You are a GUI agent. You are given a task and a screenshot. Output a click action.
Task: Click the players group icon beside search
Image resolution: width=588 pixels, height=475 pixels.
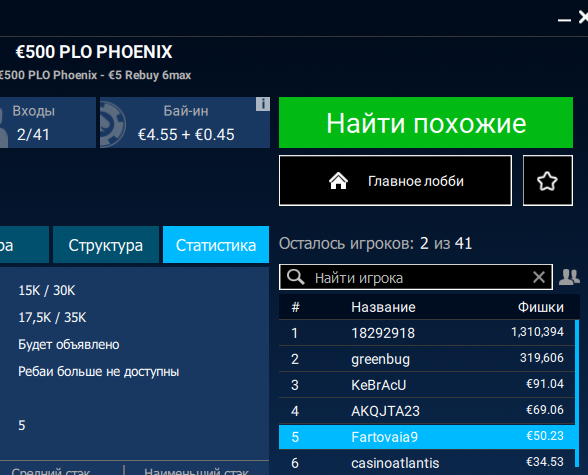(569, 277)
